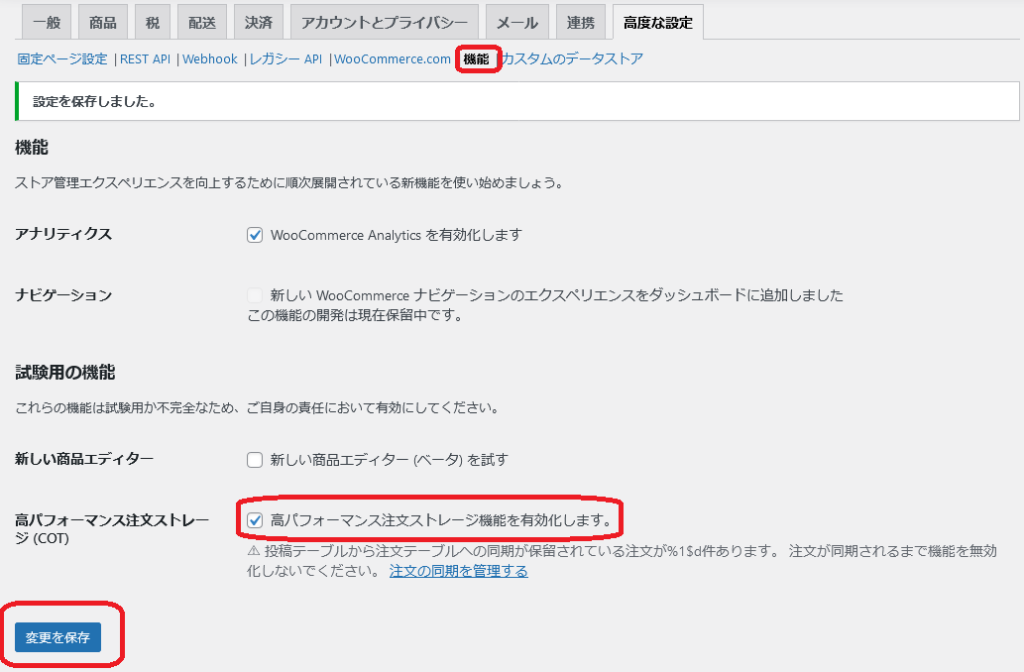Viewport: 1024px width, 672px height.
Task: Go to the 配送 tab
Action: pos(201,22)
